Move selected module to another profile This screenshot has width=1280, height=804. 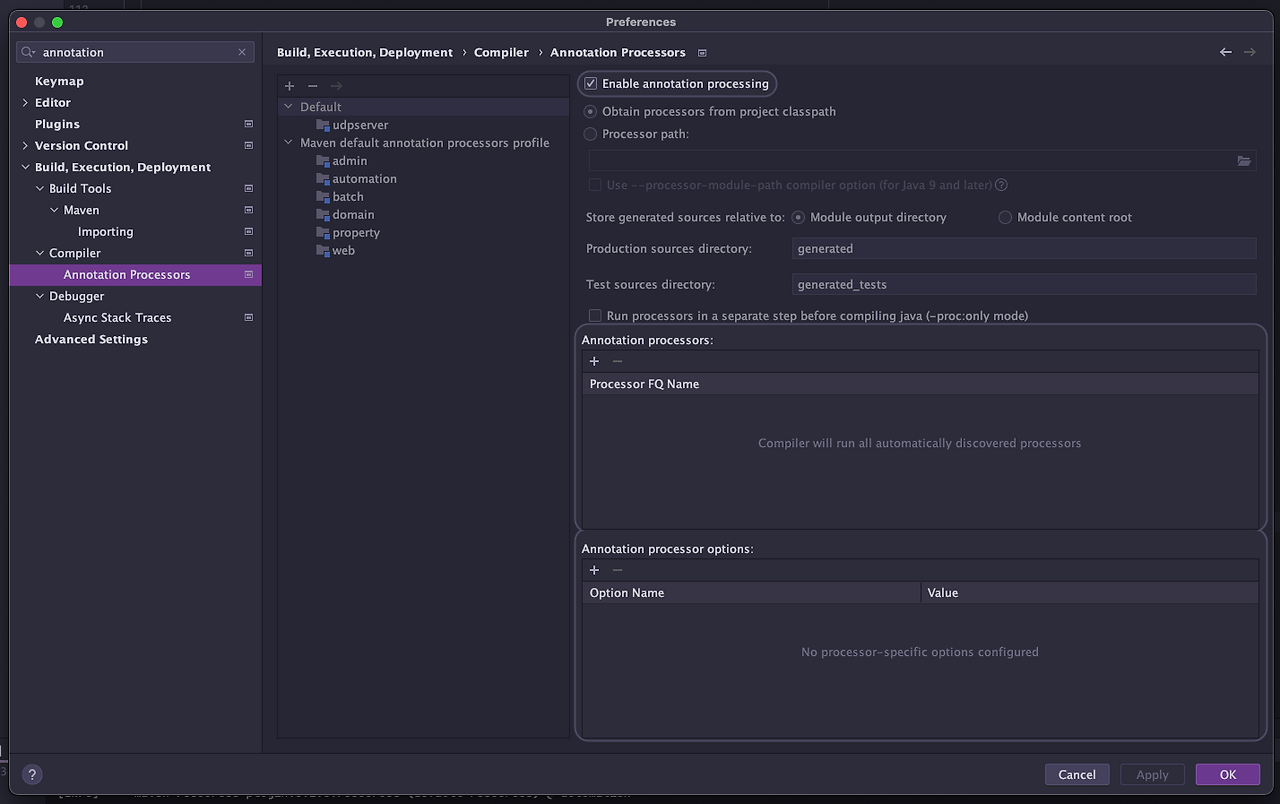coord(335,86)
